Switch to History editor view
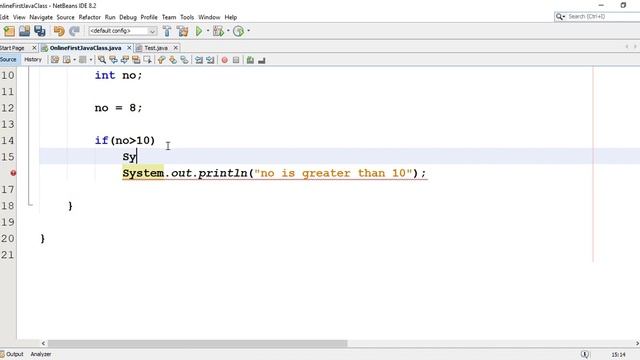The height and width of the screenshot is (360, 640). (33, 60)
